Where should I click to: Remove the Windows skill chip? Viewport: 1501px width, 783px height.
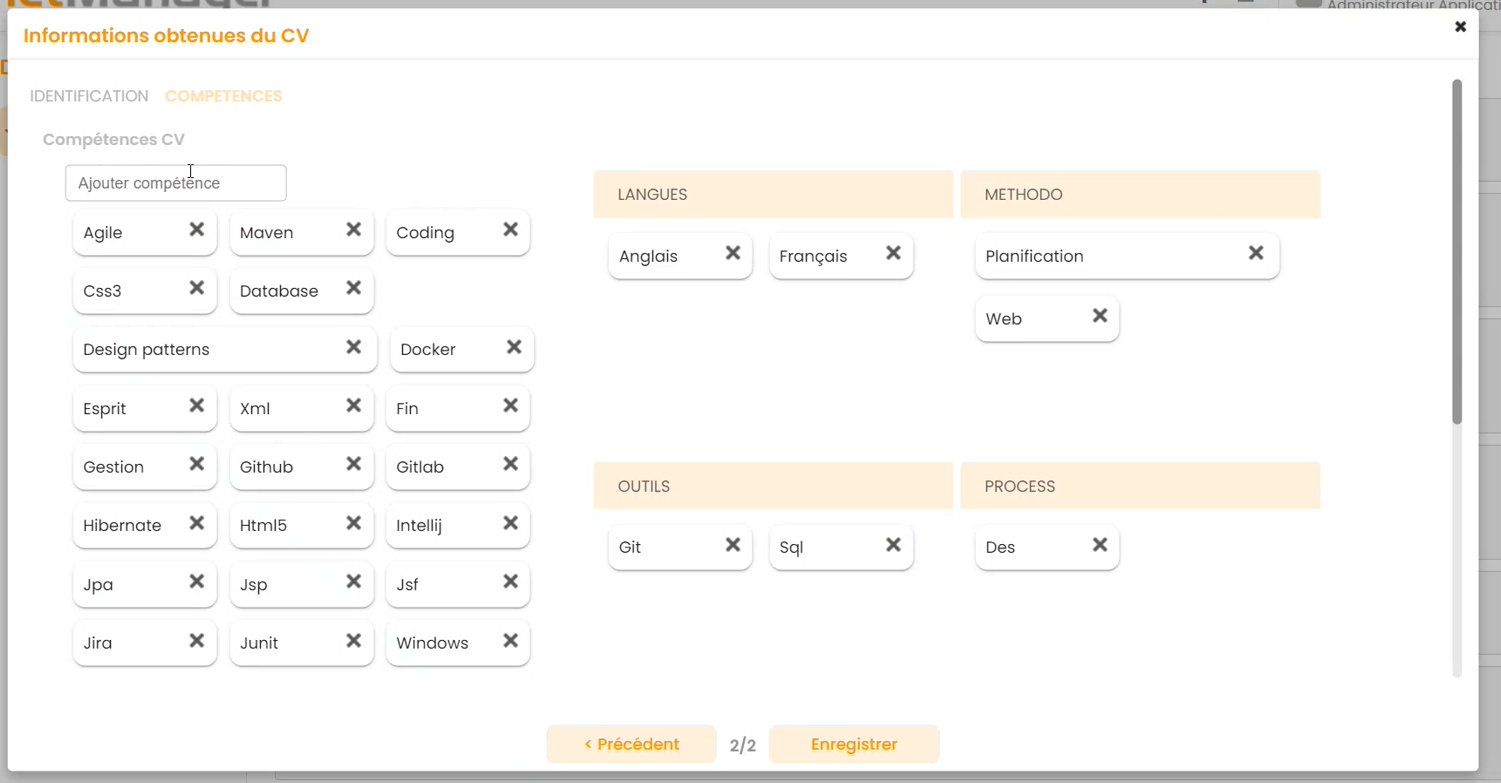pyautogui.click(x=510, y=640)
